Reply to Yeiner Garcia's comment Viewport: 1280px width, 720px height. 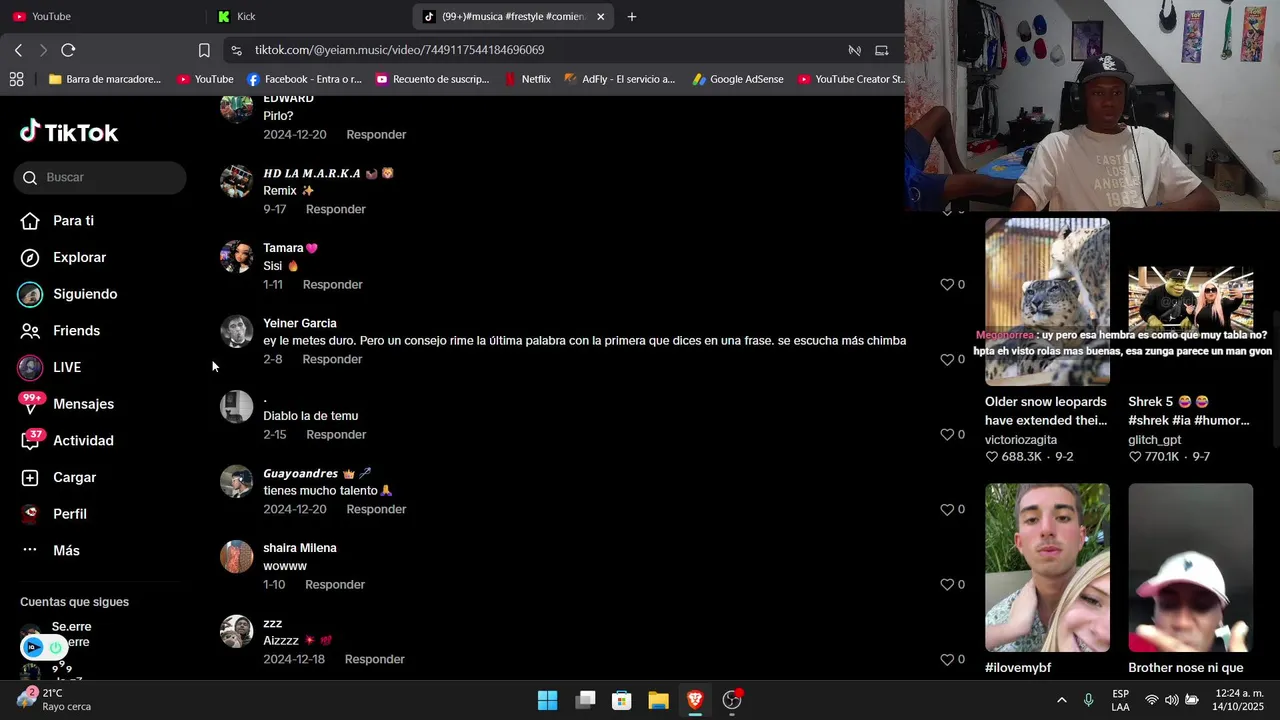[x=332, y=359]
